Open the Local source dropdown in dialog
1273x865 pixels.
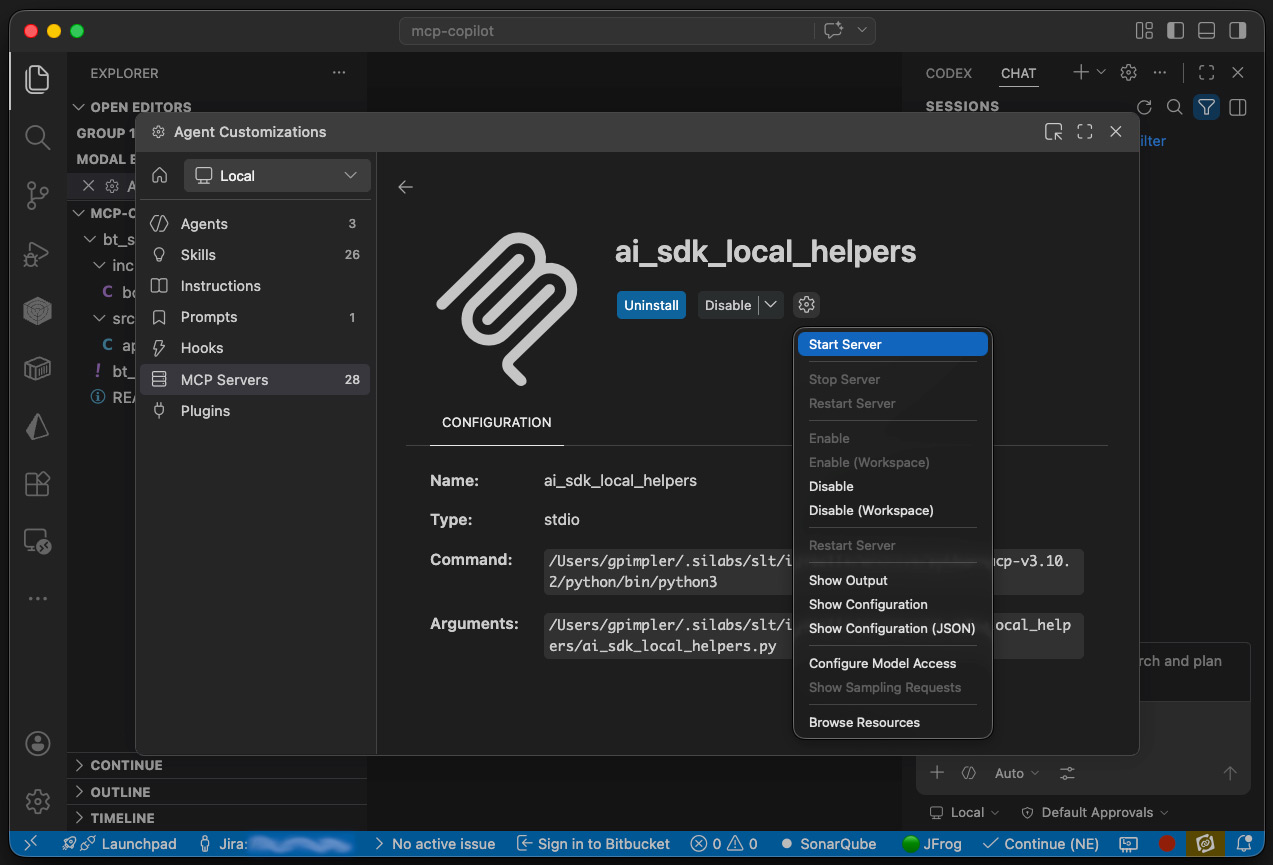click(277, 175)
